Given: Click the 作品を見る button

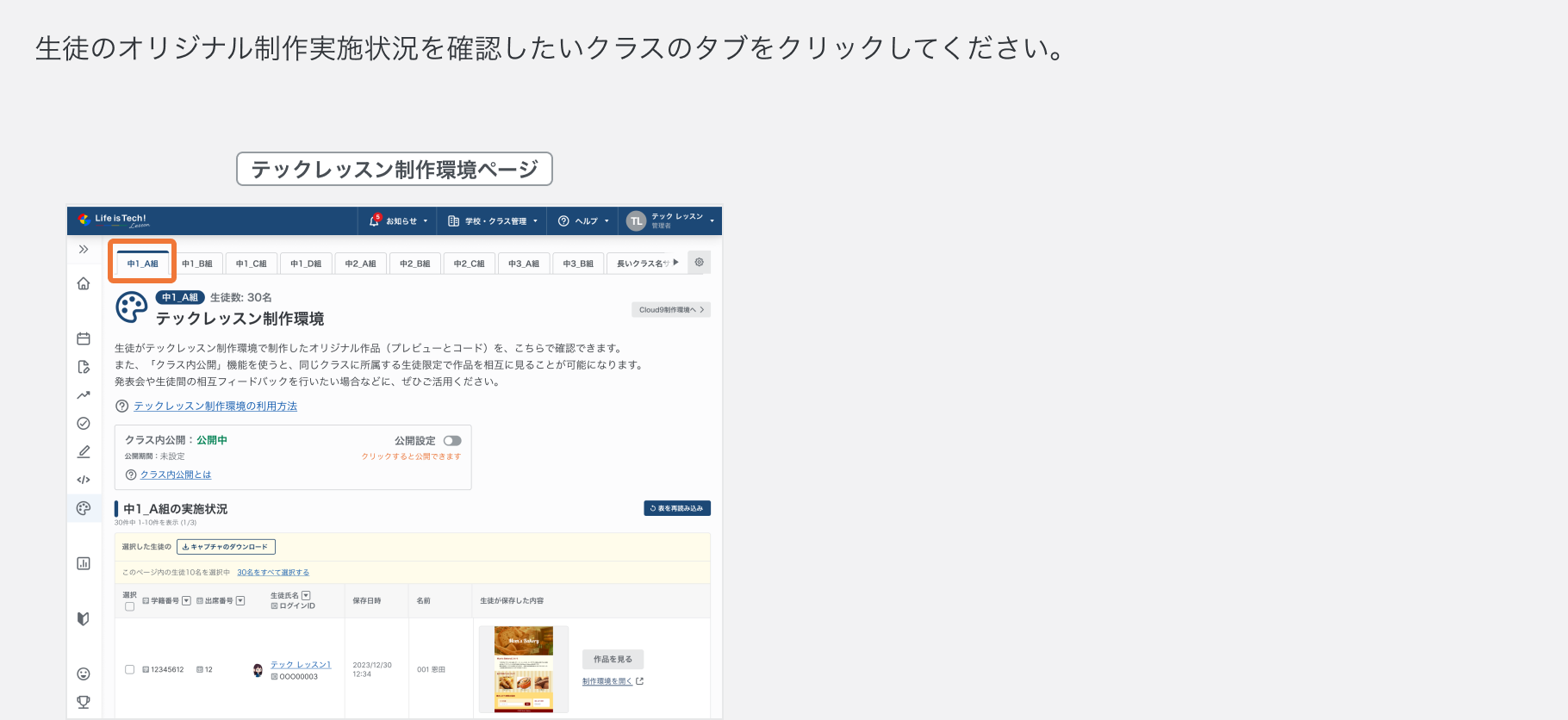Looking at the screenshot, I should [x=613, y=659].
